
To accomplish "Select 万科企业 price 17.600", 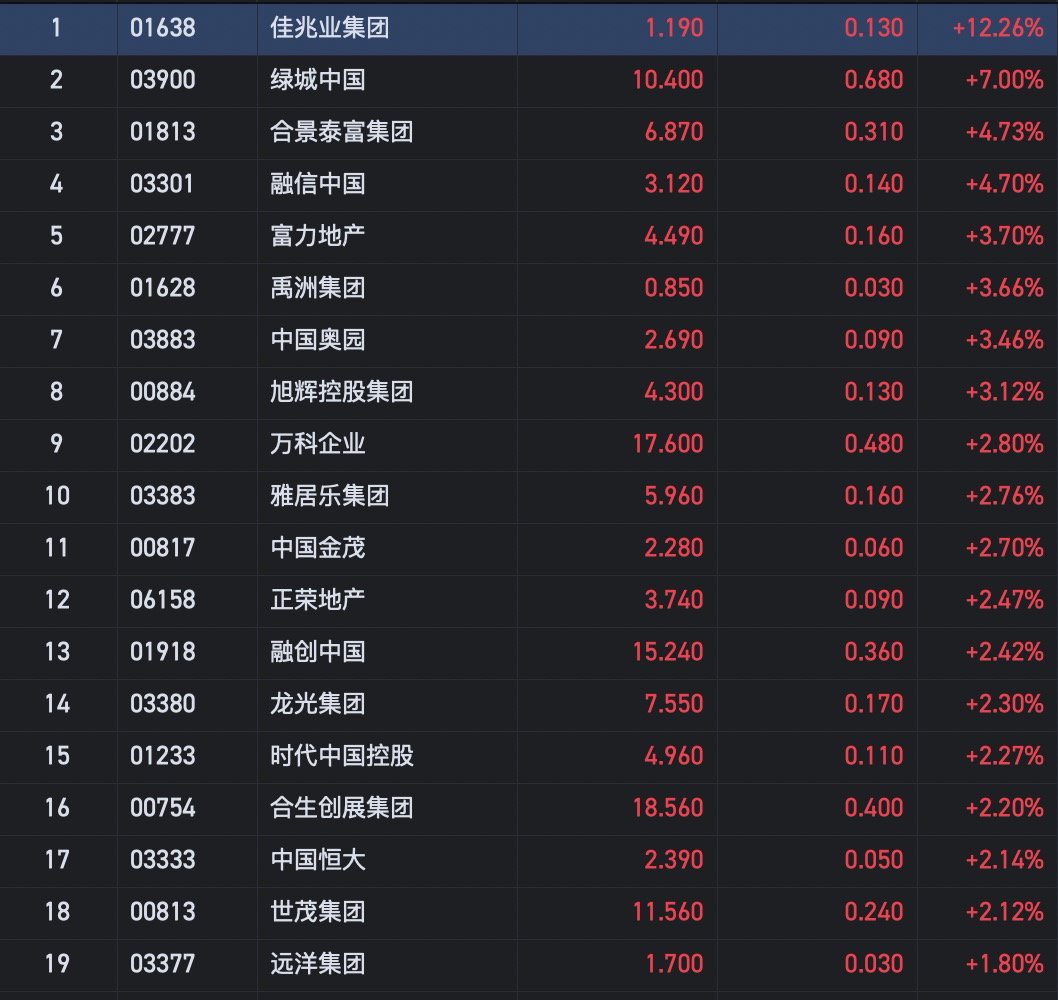I will 667,444.
